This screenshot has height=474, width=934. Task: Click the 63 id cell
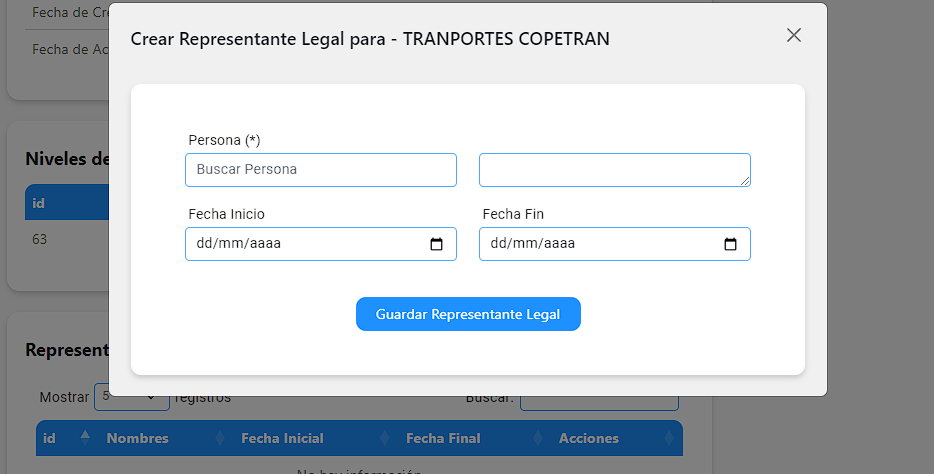pyautogui.click(x=39, y=239)
